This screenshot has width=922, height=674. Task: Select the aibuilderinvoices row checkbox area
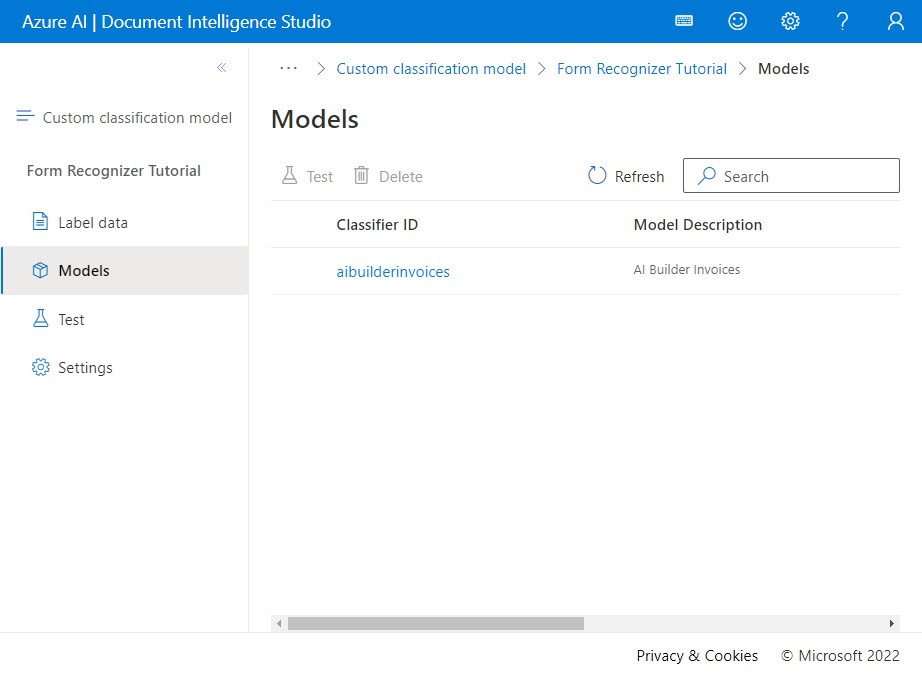[303, 271]
